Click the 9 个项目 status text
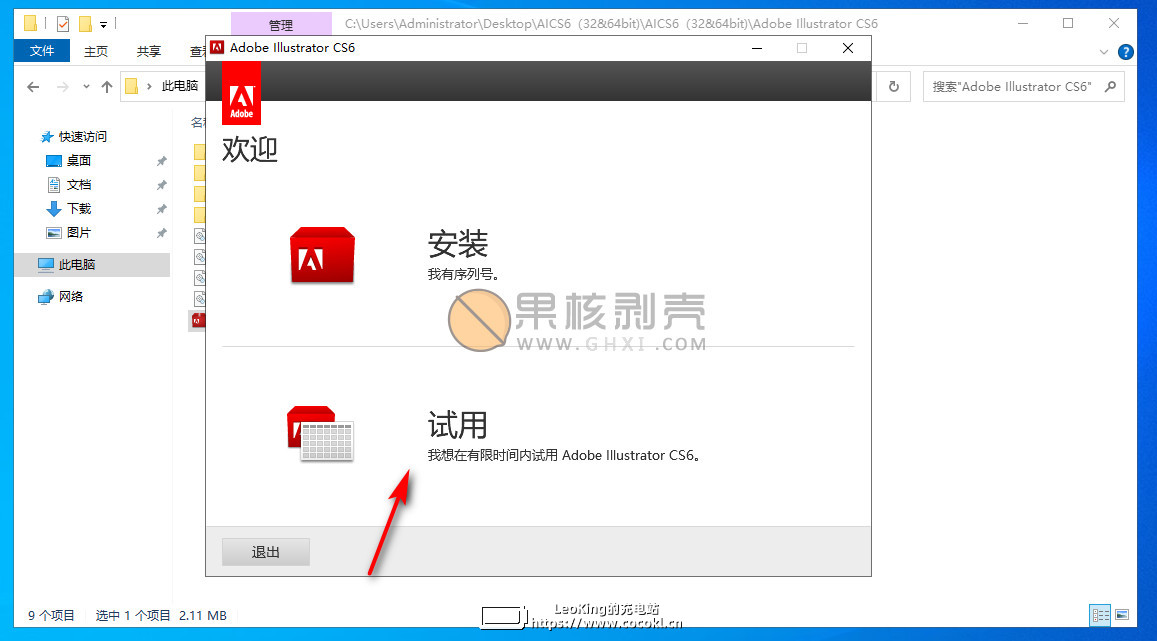Image resolution: width=1157 pixels, height=641 pixels. point(51,615)
